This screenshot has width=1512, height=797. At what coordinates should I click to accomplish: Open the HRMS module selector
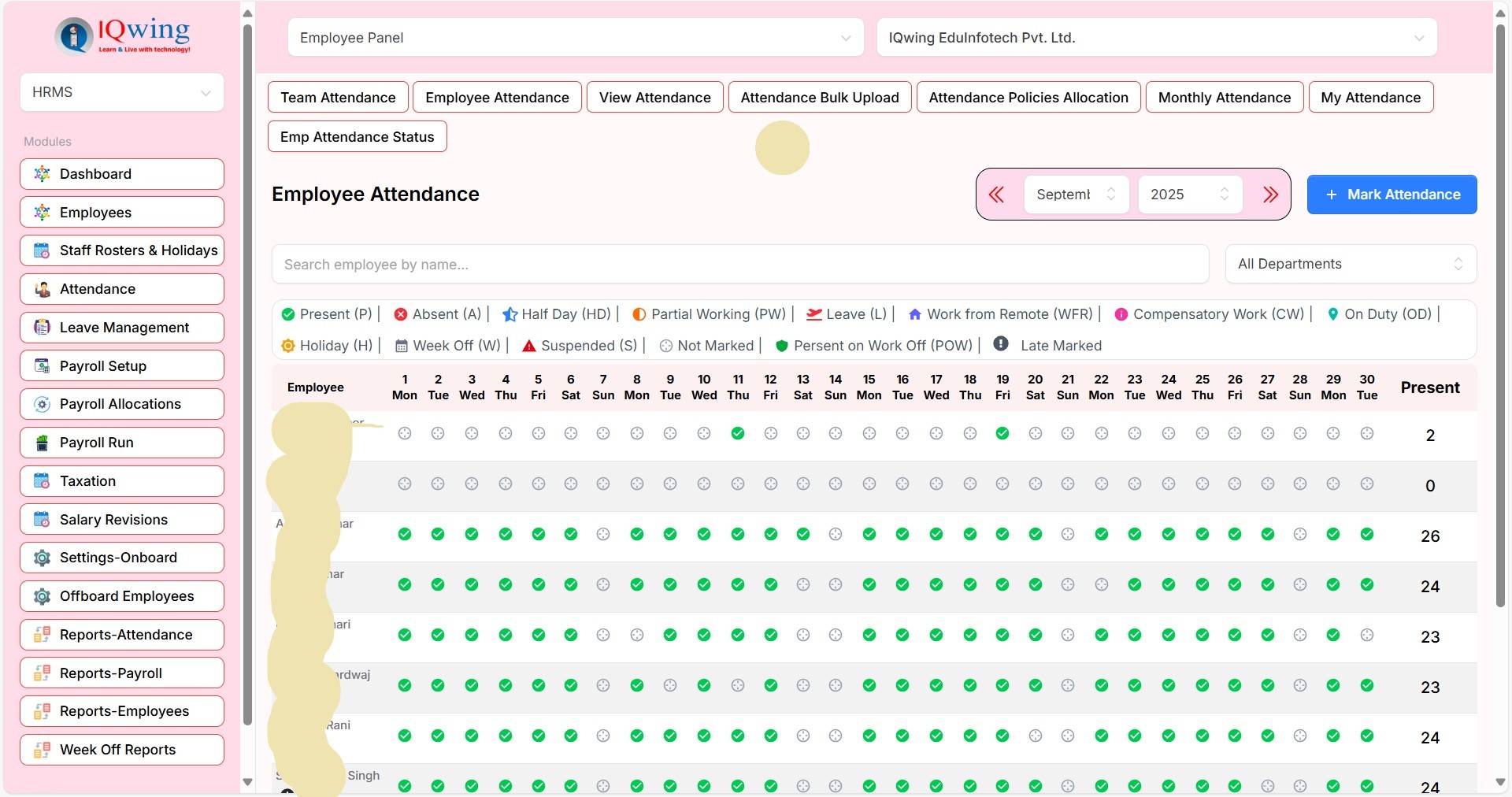tap(122, 92)
